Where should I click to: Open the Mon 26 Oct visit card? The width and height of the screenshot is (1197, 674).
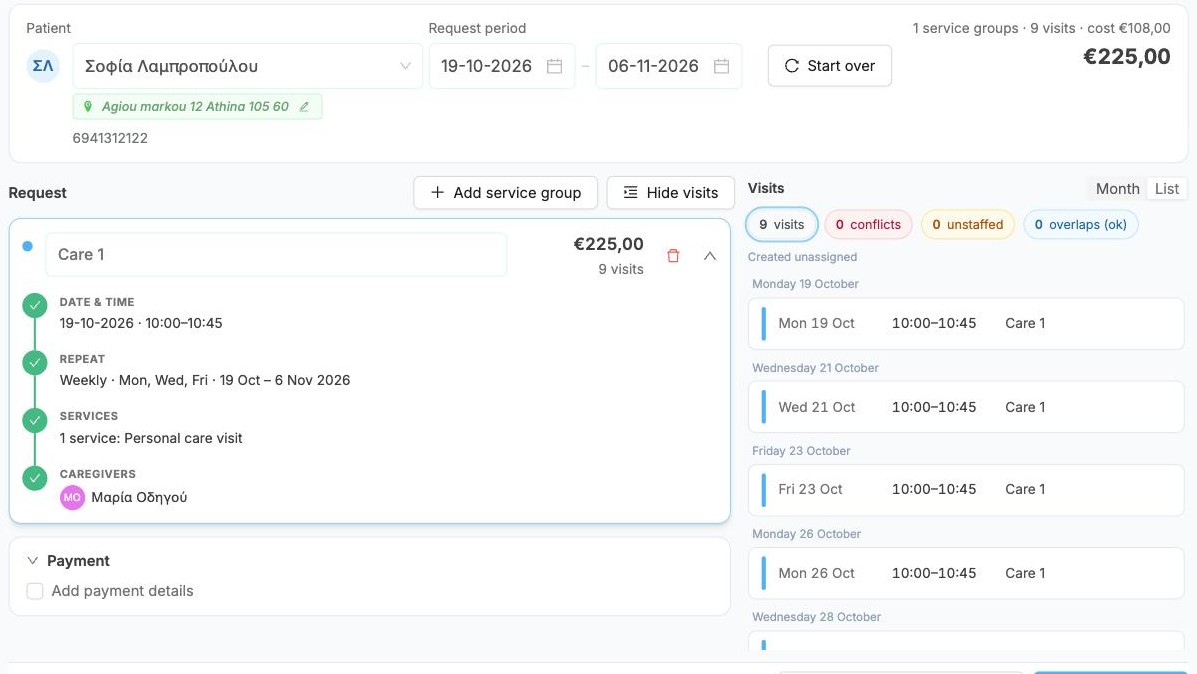[966, 573]
